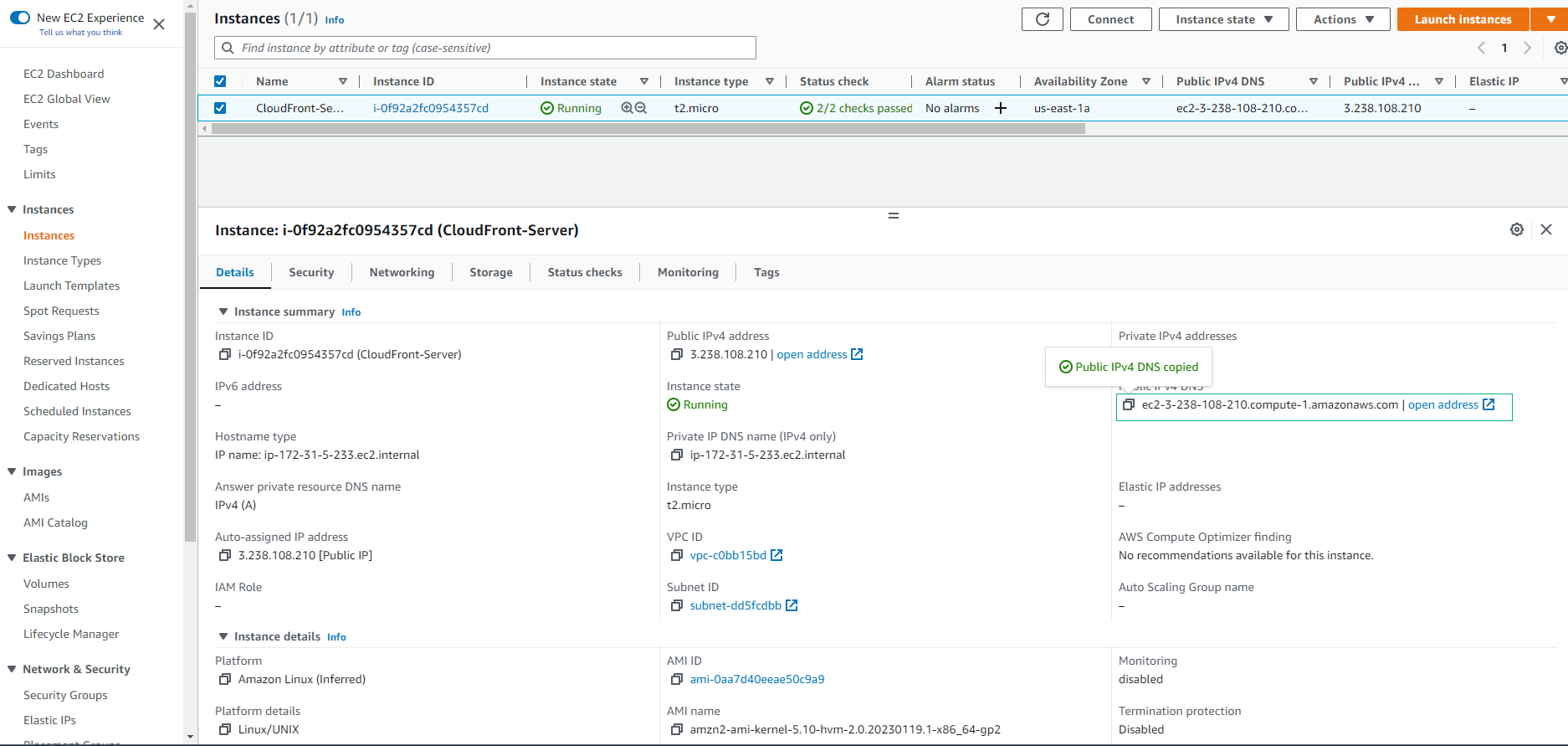The image size is (1568, 746).
Task: Copy the Platform value Amazon Linux
Action: (224, 679)
